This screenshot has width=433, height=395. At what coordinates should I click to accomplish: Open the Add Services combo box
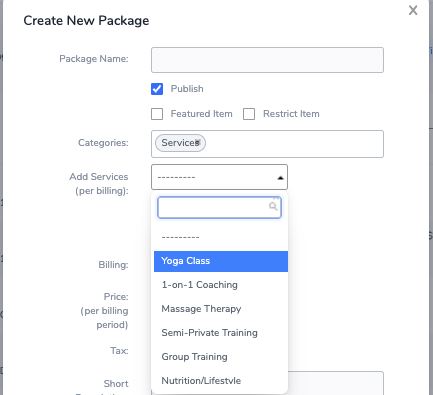219,177
